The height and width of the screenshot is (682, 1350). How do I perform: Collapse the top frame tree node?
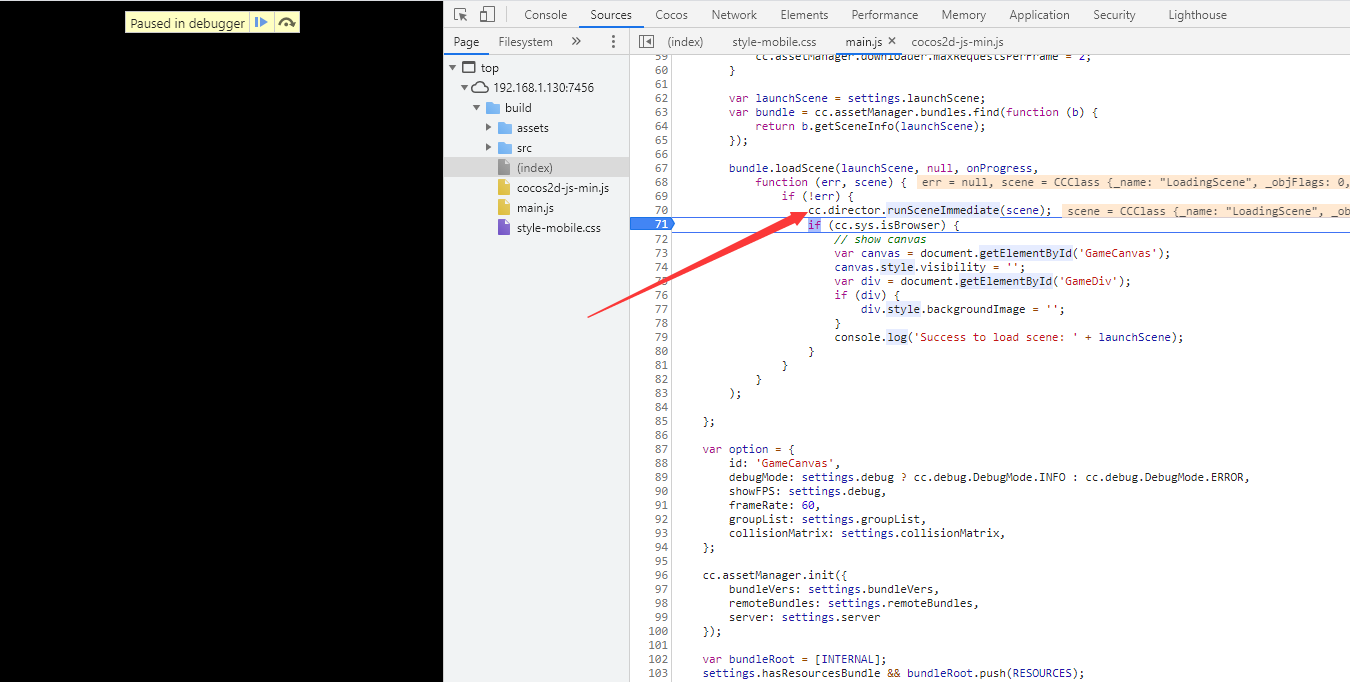point(452,68)
